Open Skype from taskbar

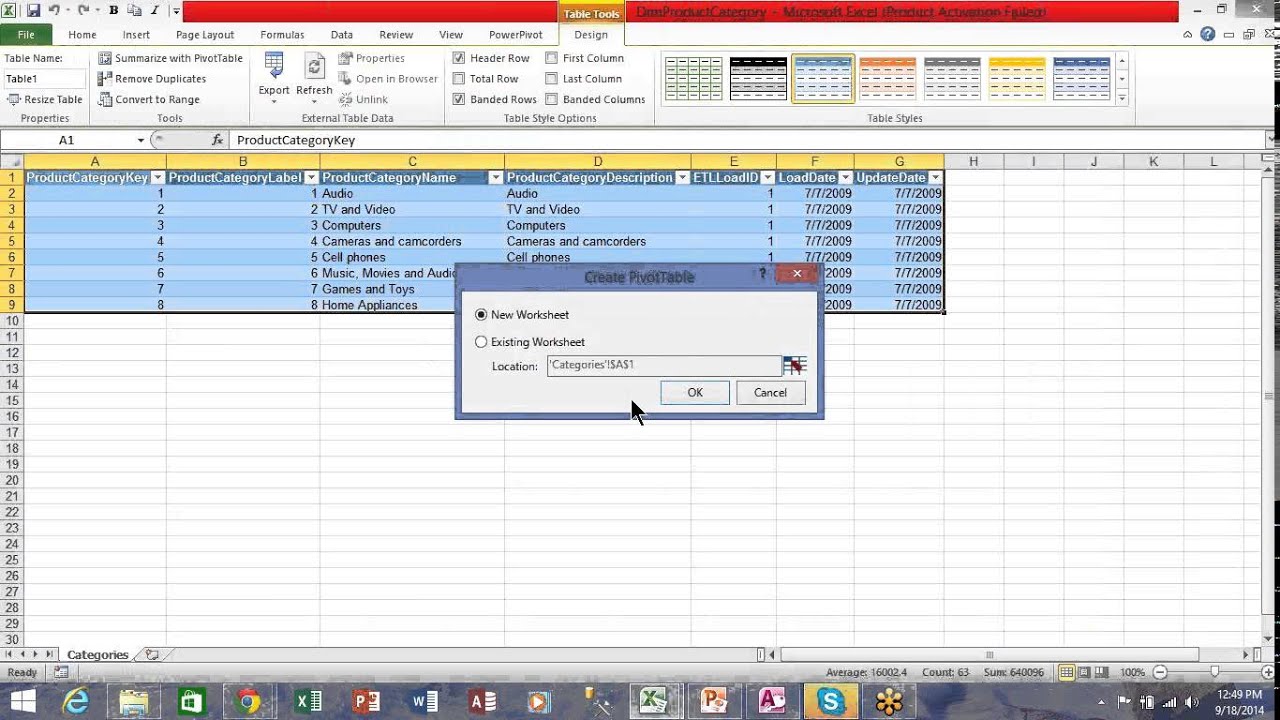point(830,701)
